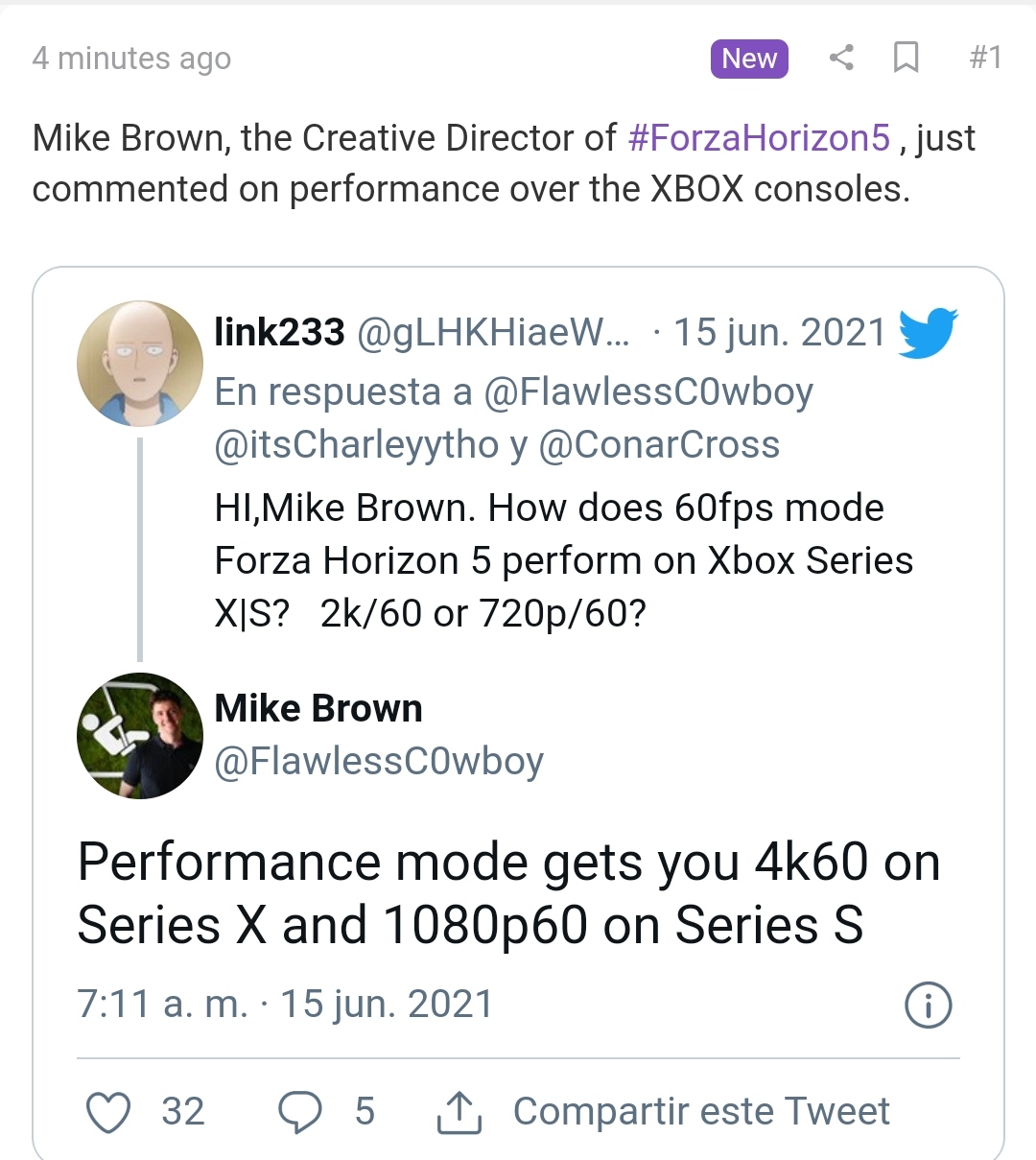Click the @itsCharleyytho mention
Viewport: 1036px width, 1160px height.
[357, 445]
